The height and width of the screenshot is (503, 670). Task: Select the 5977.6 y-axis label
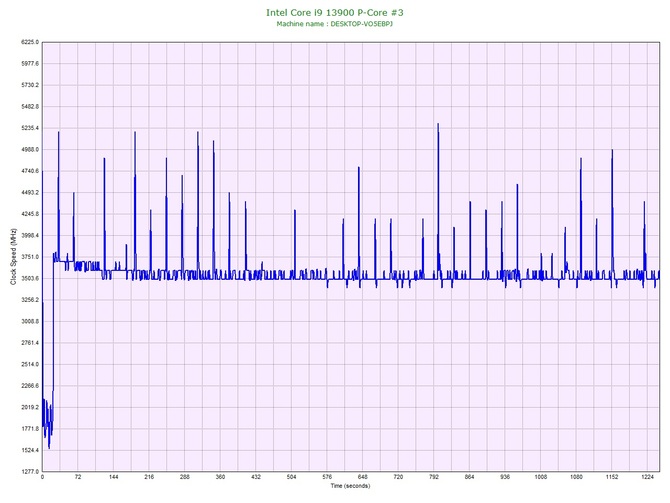[x=30, y=64]
